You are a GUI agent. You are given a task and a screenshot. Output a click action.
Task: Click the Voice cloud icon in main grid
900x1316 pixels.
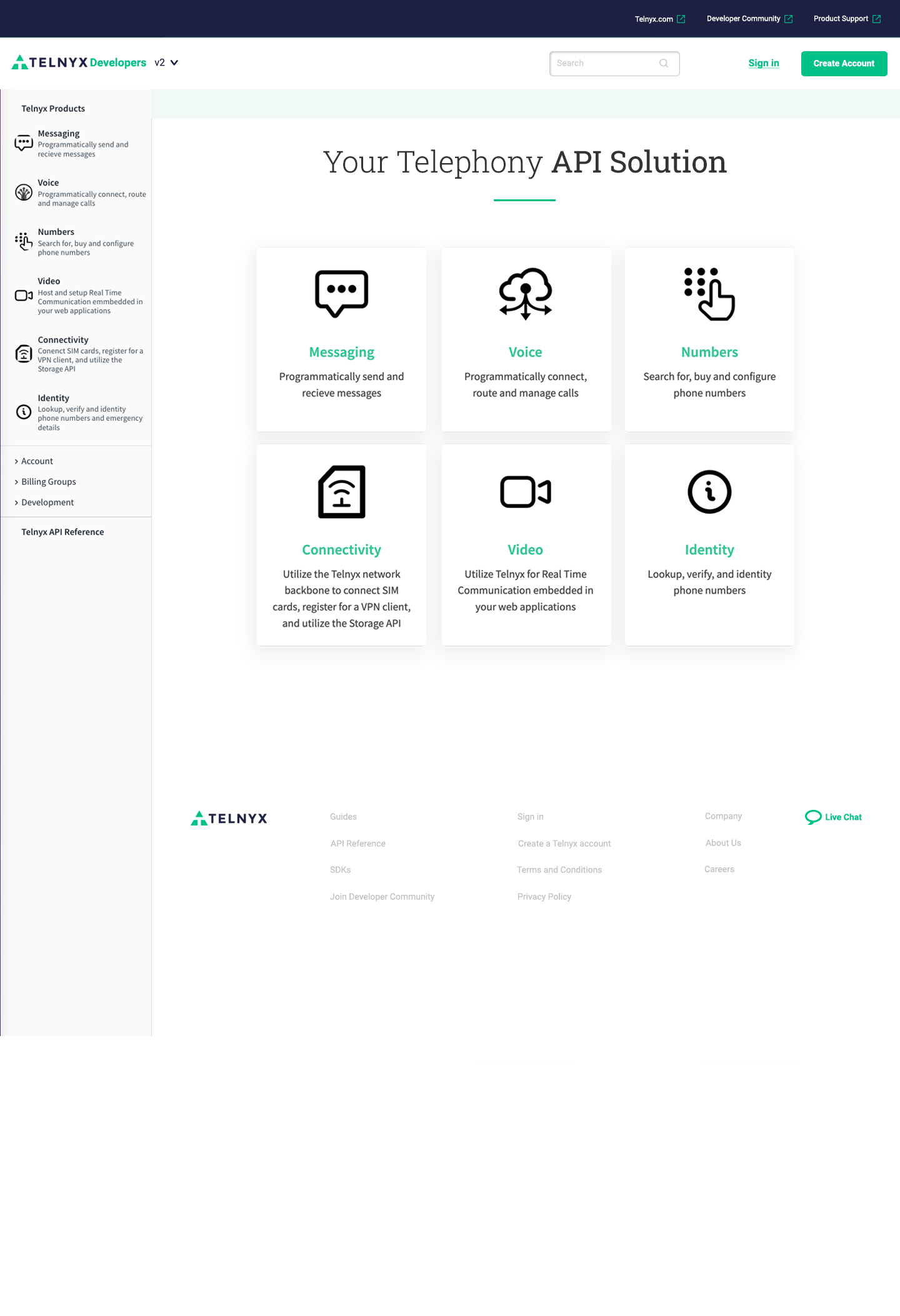(525, 294)
